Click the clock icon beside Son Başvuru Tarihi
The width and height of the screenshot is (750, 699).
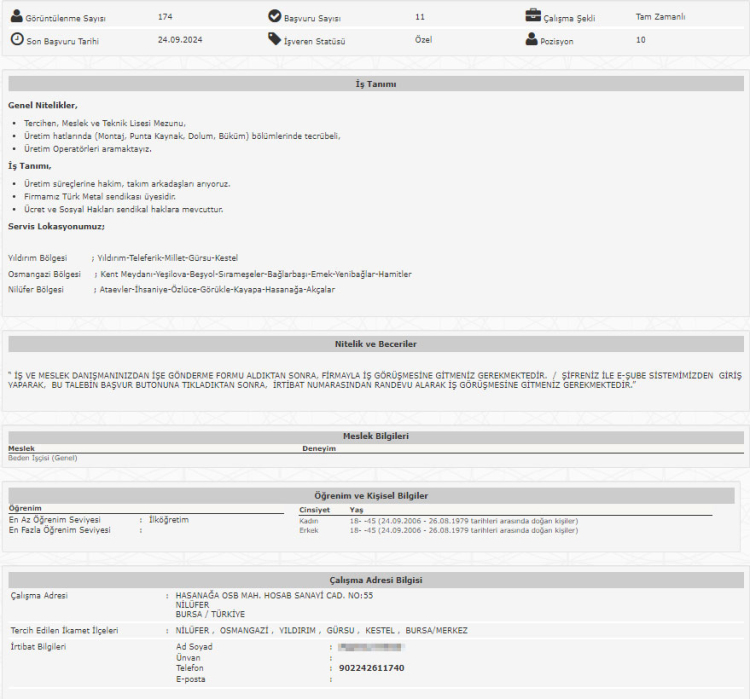pyautogui.click(x=16, y=39)
